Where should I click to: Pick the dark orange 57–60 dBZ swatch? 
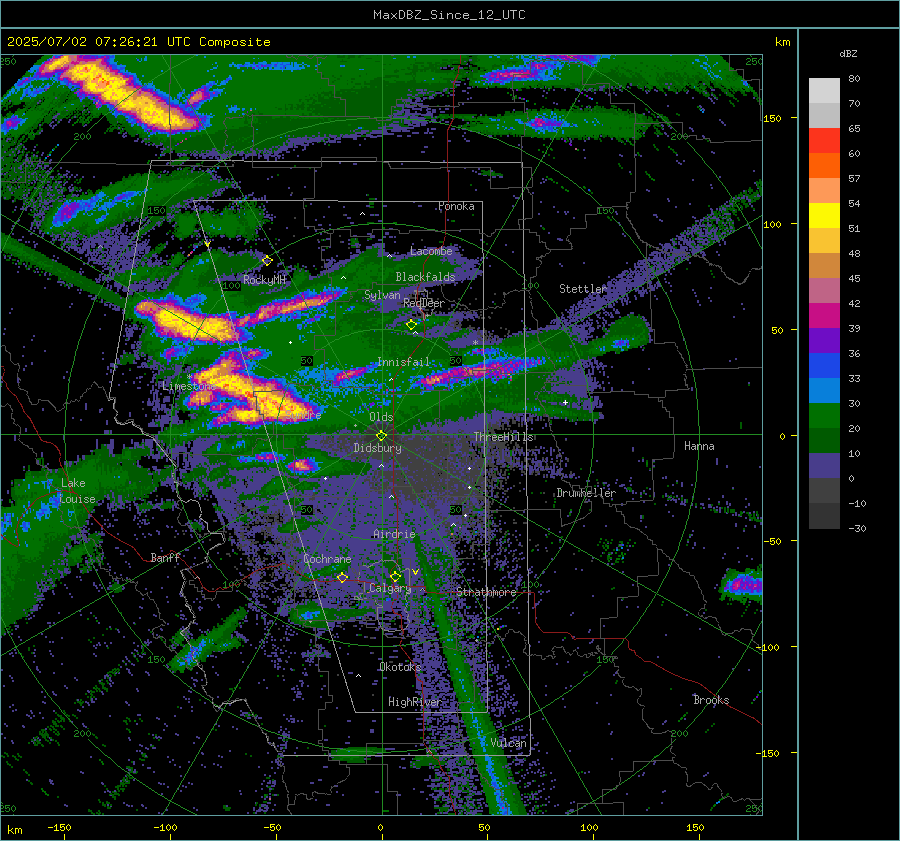click(x=824, y=166)
